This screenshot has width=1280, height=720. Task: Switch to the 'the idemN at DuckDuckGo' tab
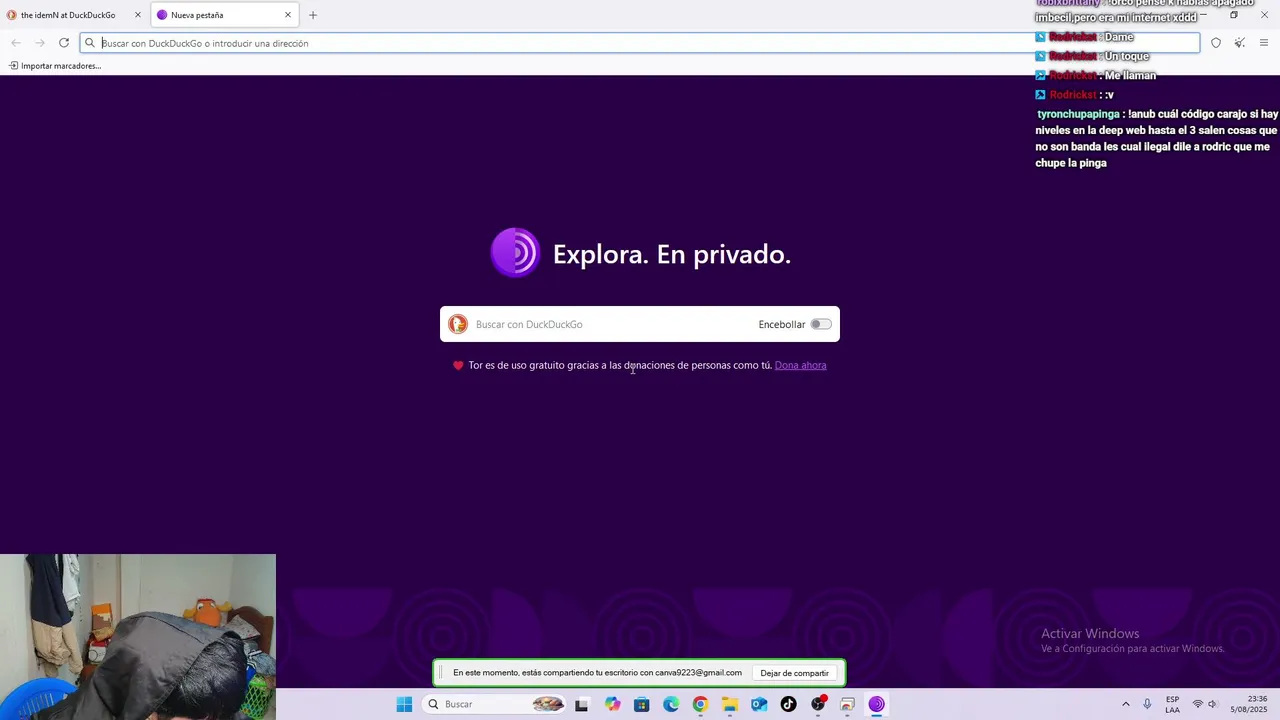72,15
